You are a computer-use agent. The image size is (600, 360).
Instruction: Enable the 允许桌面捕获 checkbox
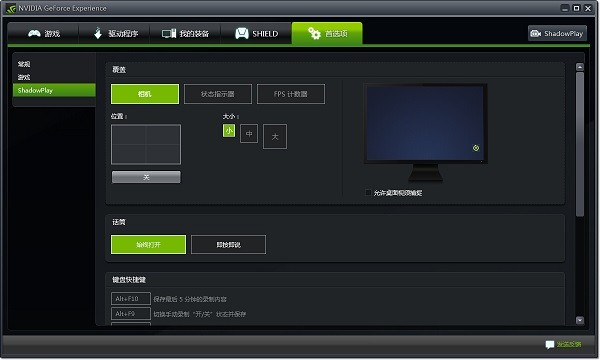368,192
